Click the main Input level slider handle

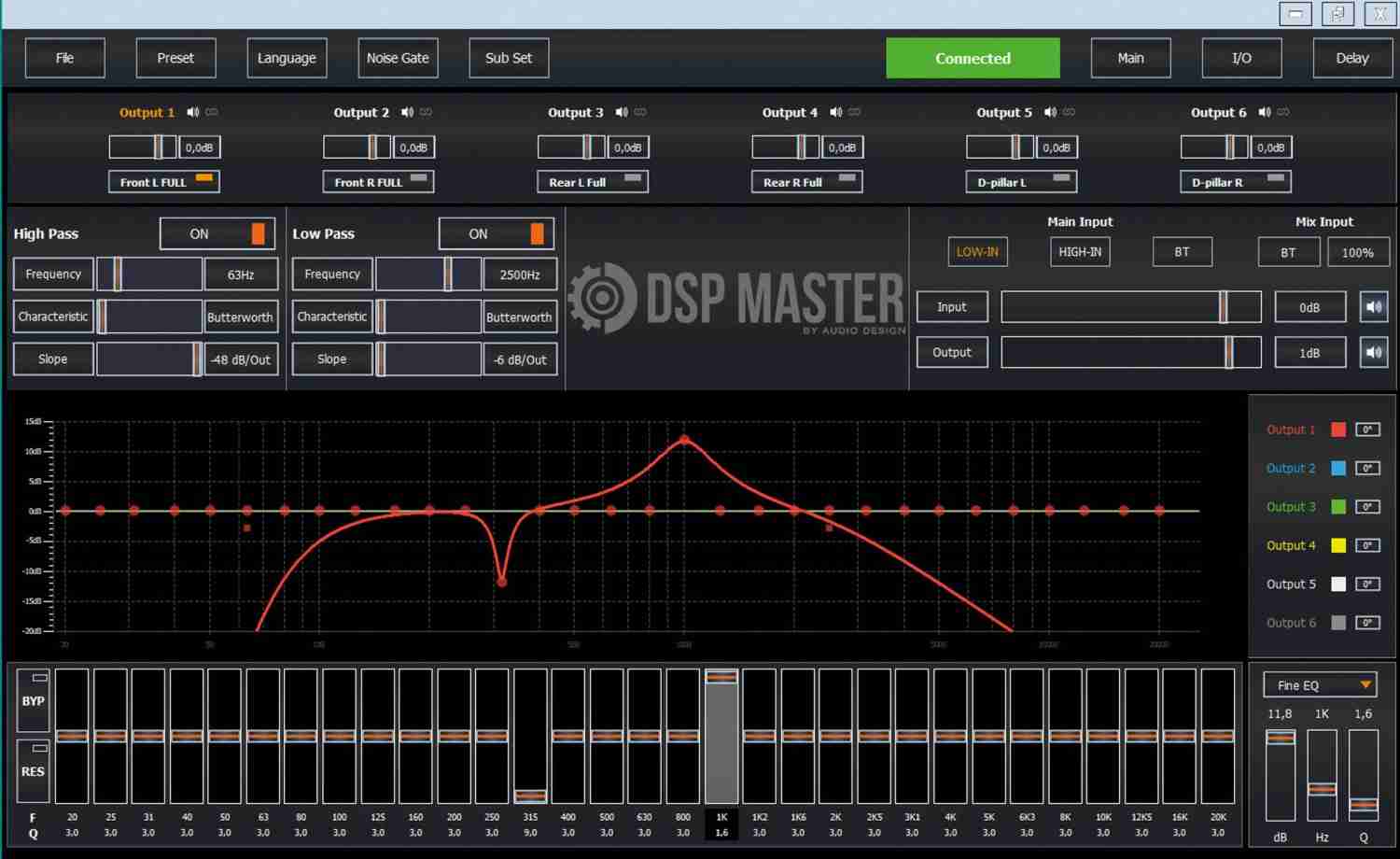pos(1223,306)
